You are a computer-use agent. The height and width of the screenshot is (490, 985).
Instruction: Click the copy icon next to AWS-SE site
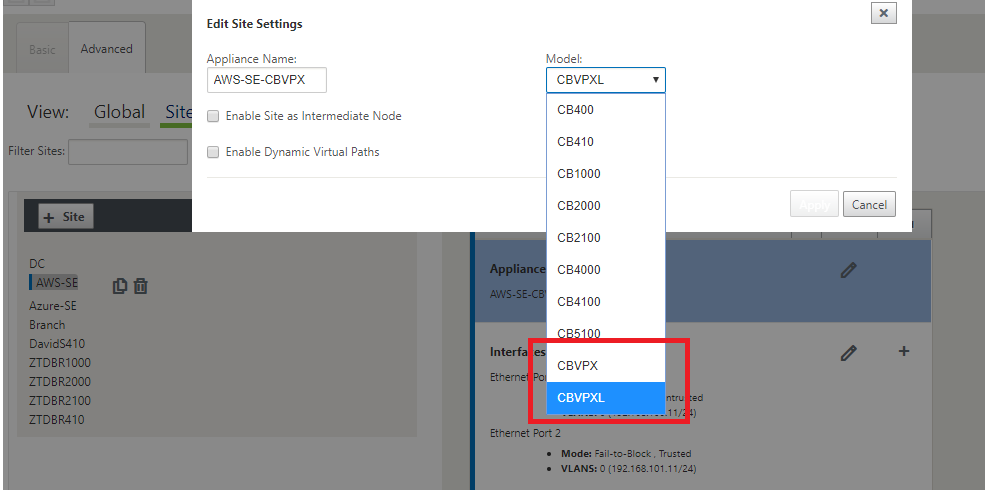[x=119, y=286]
